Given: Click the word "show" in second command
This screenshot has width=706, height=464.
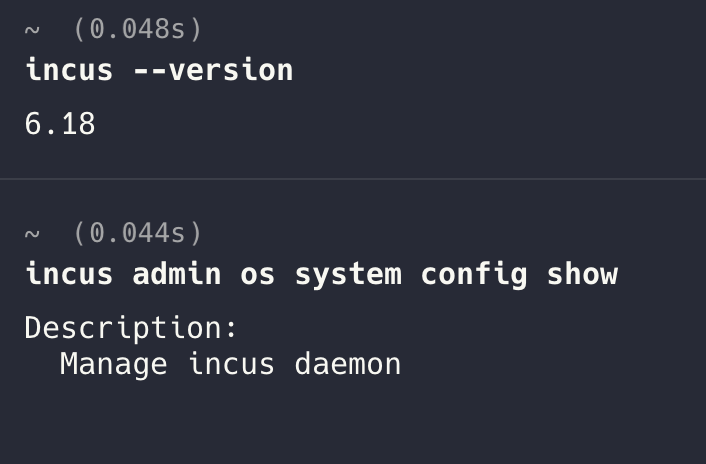Looking at the screenshot, I should tap(582, 274).
